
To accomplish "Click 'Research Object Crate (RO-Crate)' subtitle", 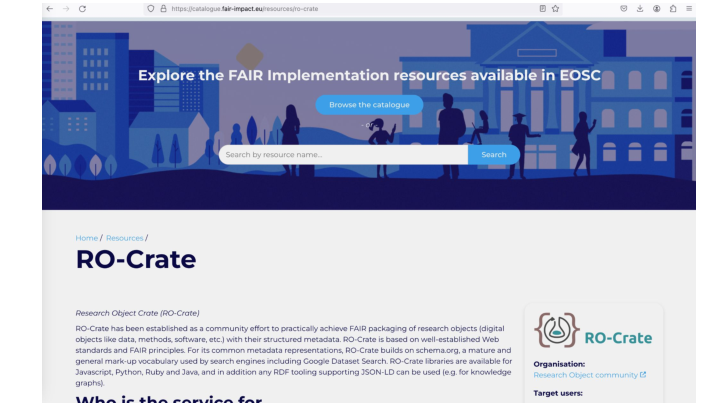I will [137, 313].
